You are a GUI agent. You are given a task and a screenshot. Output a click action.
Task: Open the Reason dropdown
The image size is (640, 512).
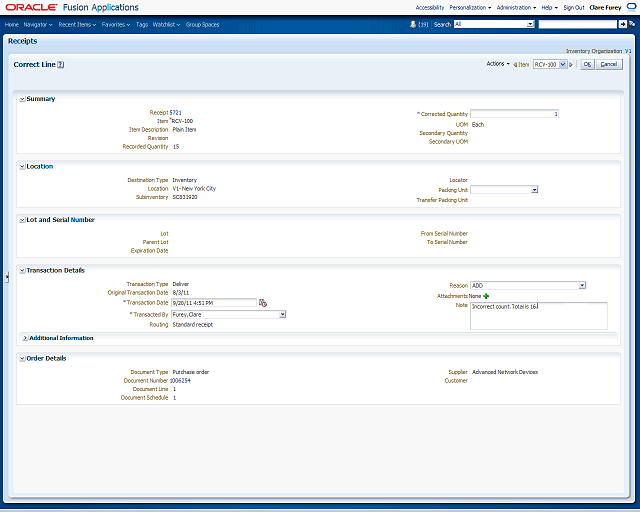pos(581,285)
